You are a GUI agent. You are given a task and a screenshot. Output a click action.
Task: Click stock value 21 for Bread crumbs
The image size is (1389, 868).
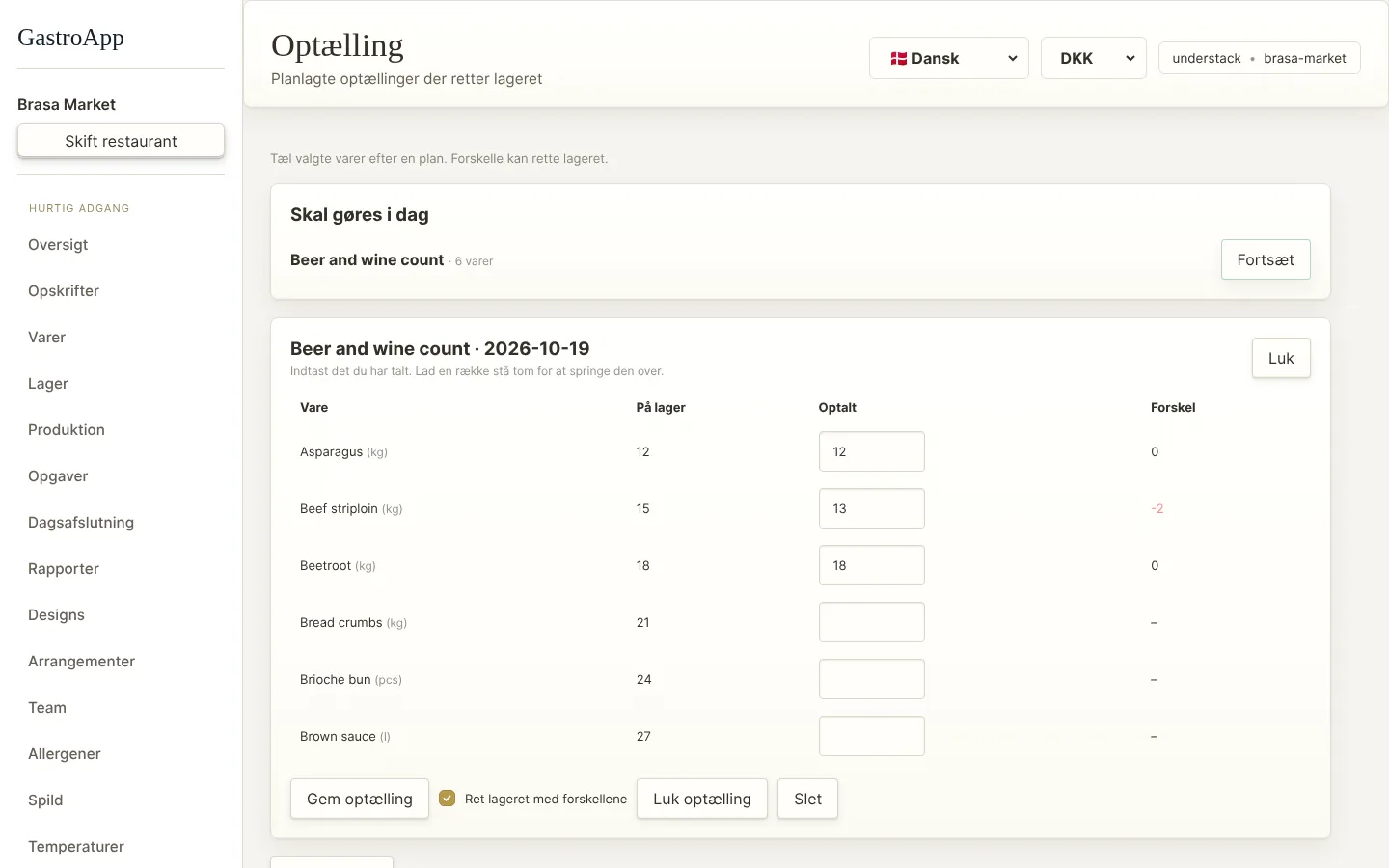pos(642,622)
